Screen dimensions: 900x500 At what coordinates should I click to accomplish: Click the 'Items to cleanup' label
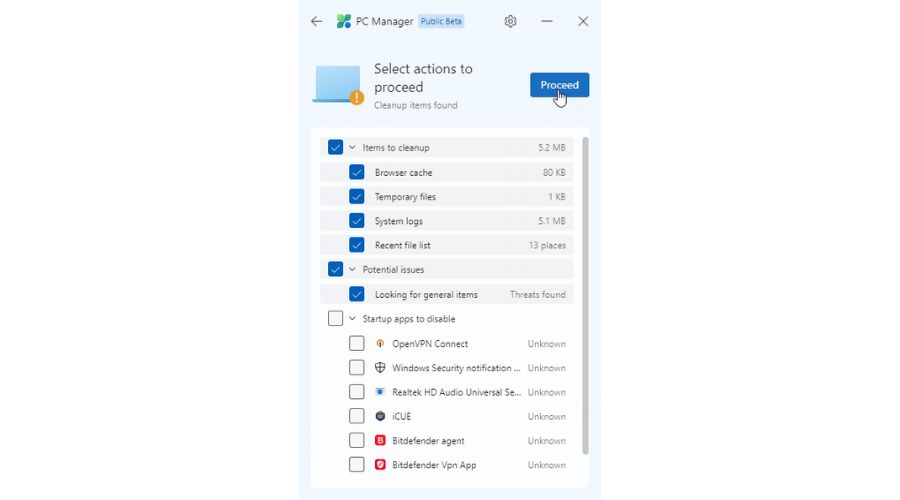click(396, 148)
